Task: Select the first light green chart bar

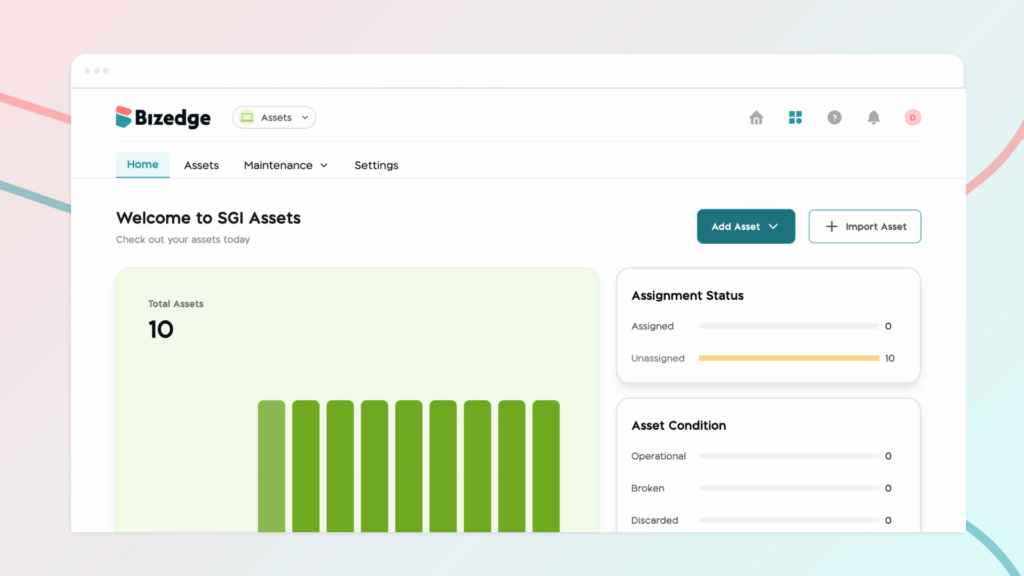Action: (271, 465)
